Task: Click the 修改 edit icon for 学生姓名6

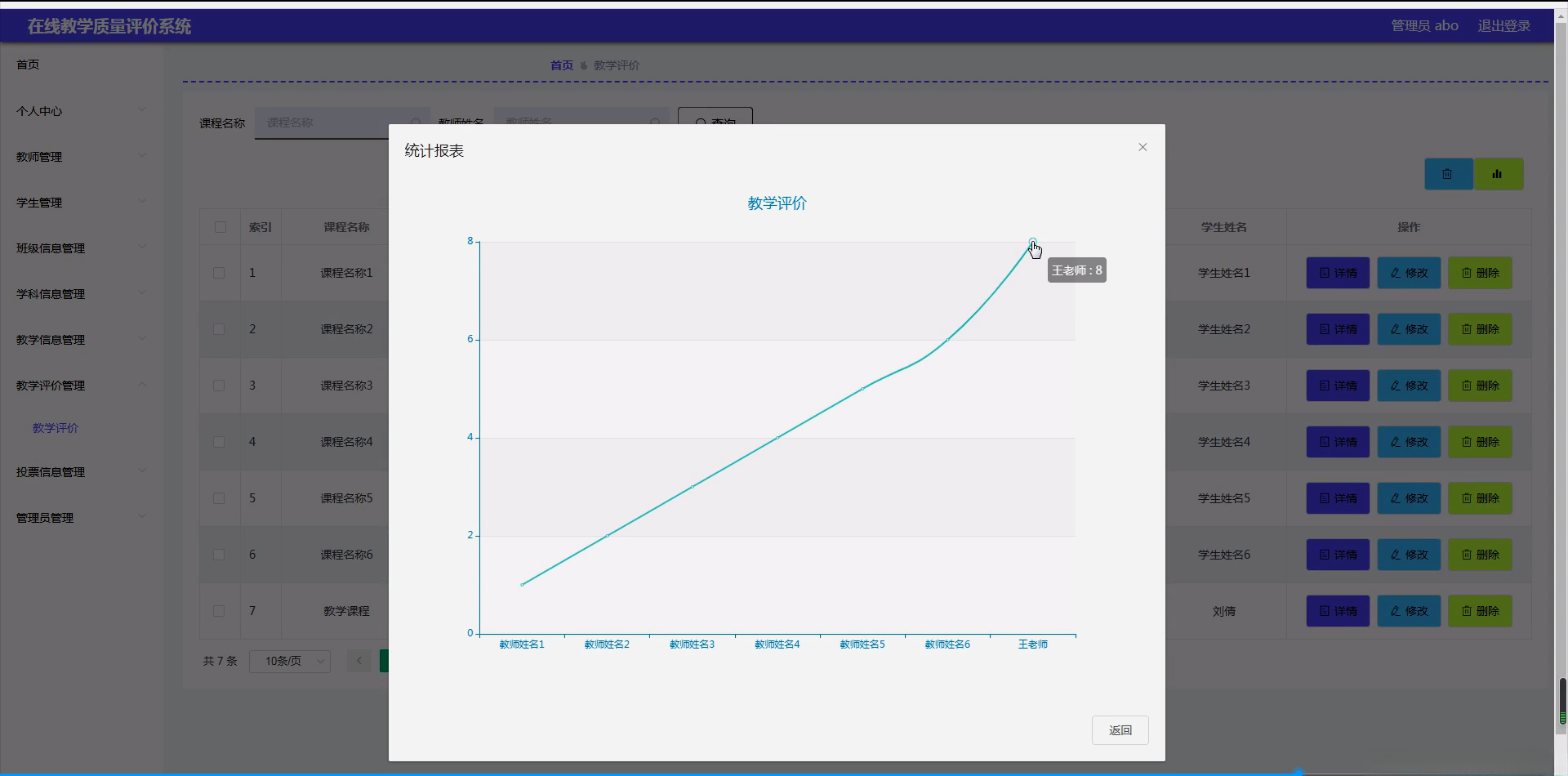Action: pyautogui.click(x=1408, y=554)
